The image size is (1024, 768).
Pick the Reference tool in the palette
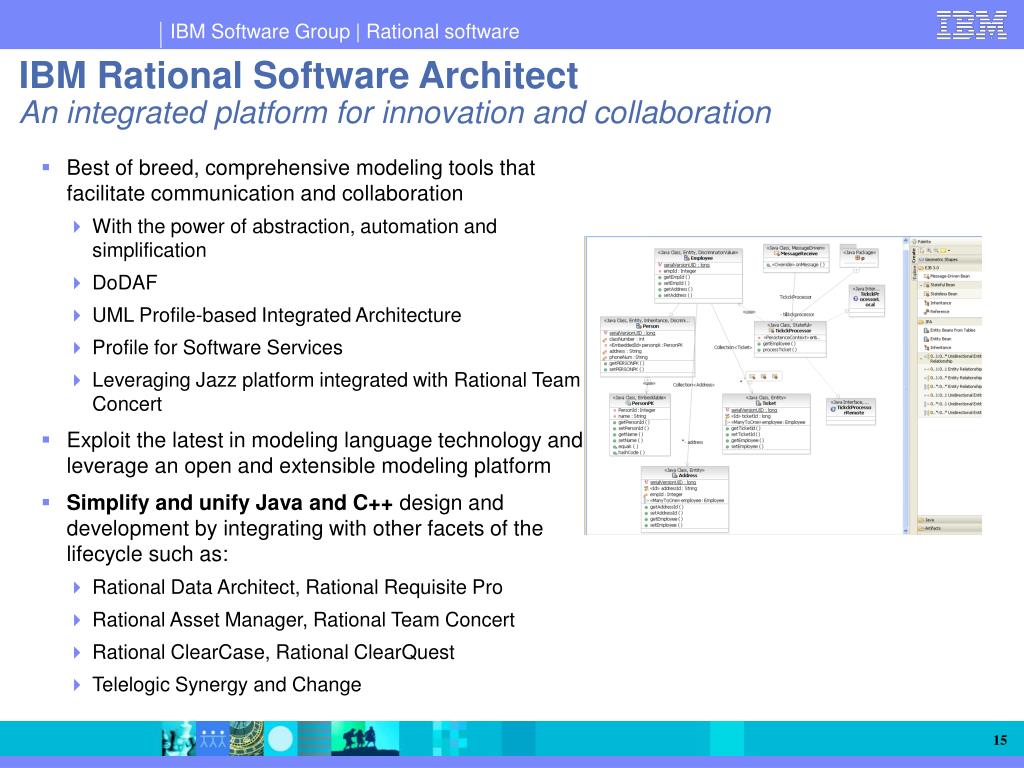point(936,312)
